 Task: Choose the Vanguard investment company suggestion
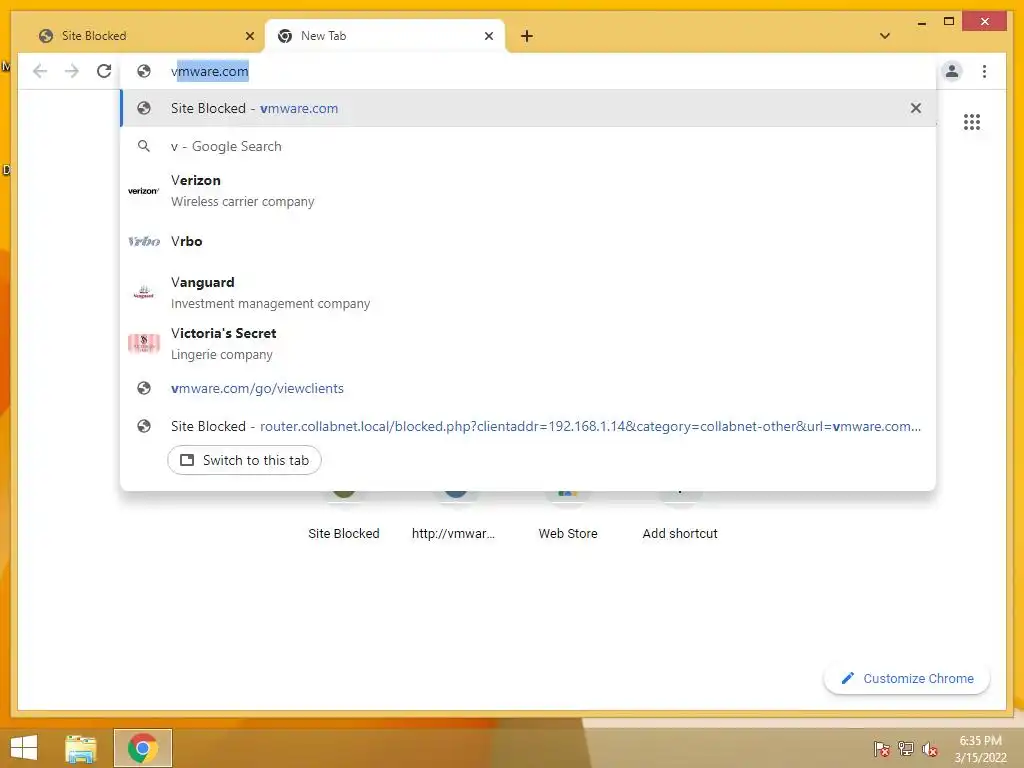[x=528, y=293]
